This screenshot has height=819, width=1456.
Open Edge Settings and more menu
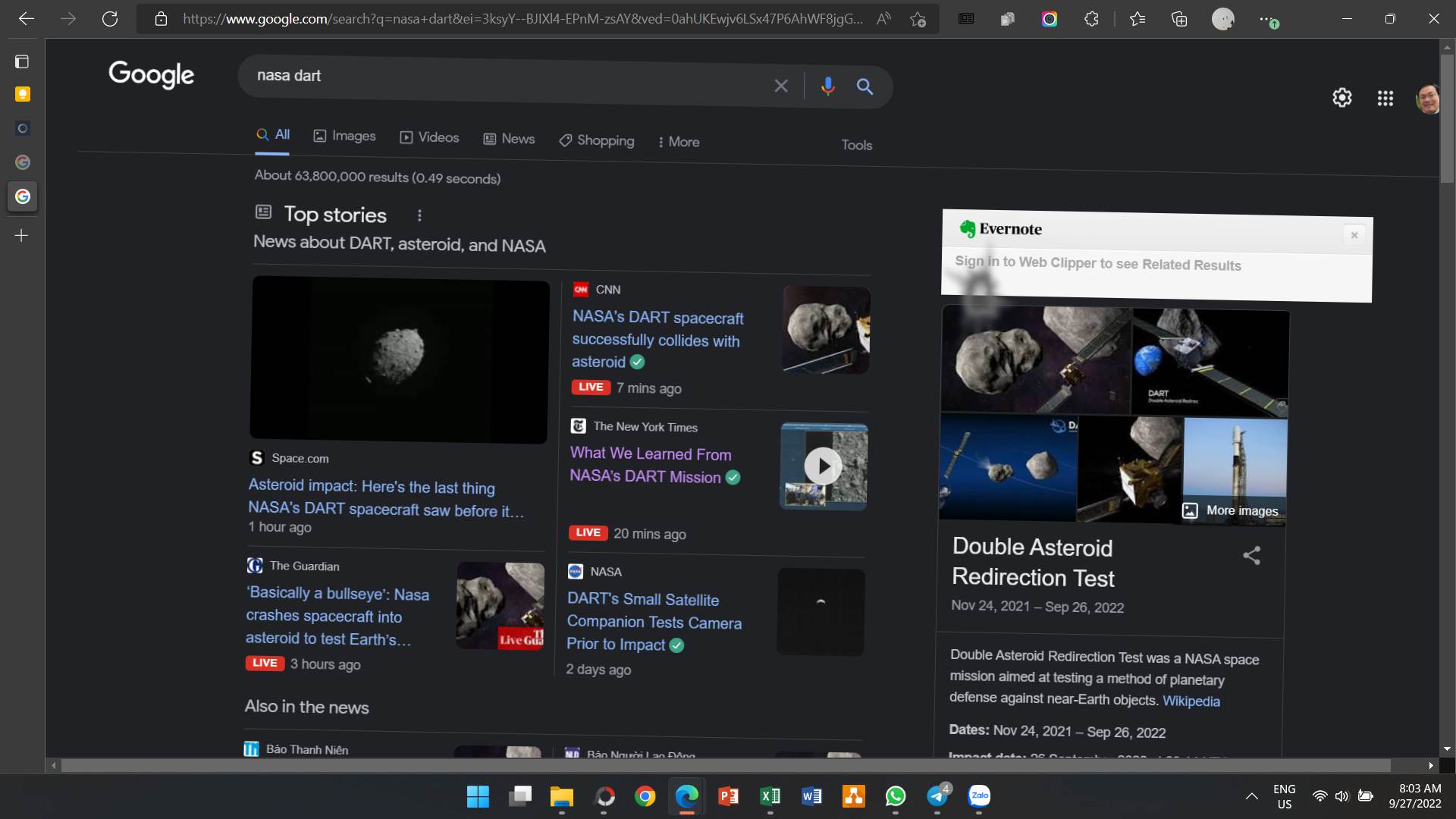click(1267, 19)
